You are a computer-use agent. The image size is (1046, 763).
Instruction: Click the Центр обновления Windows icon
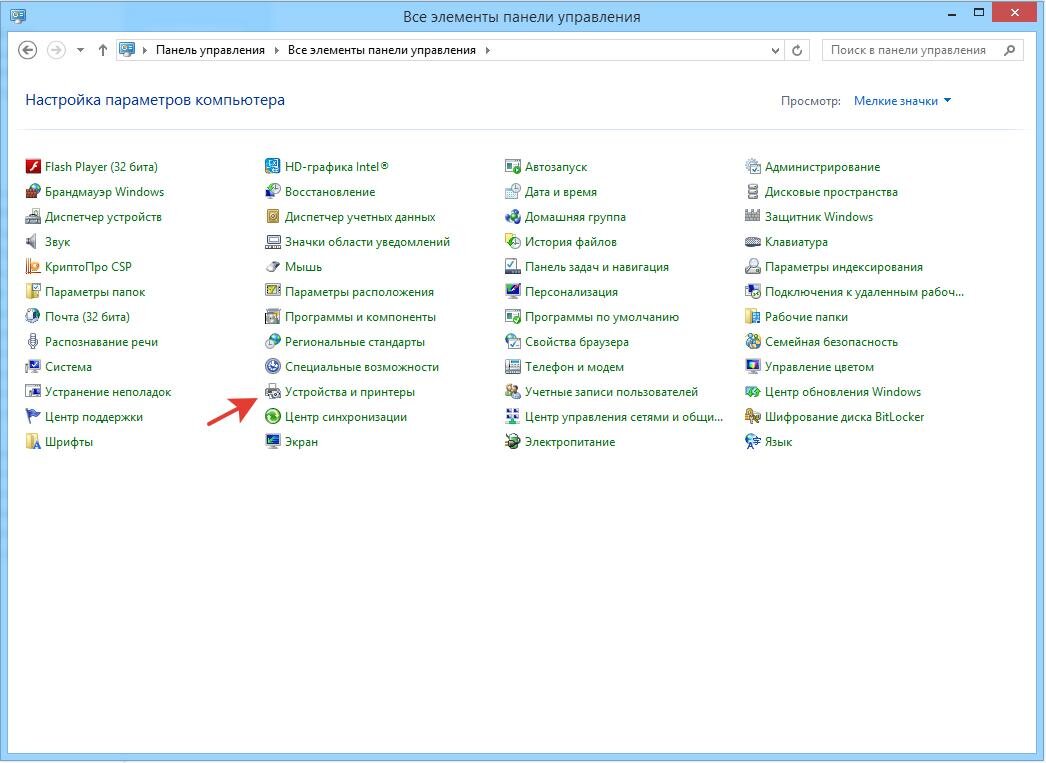click(x=752, y=392)
